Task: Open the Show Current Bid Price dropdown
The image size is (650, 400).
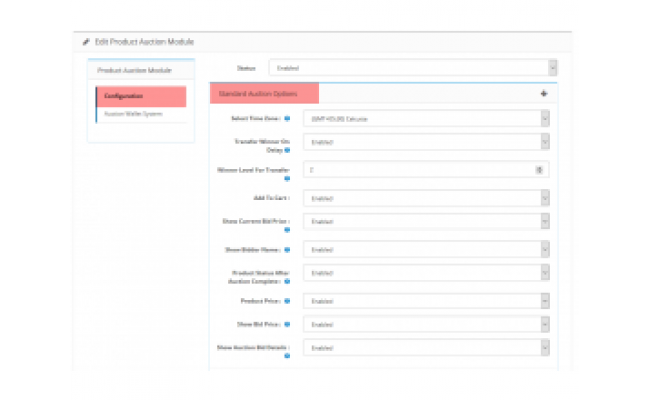Action: tap(426, 221)
